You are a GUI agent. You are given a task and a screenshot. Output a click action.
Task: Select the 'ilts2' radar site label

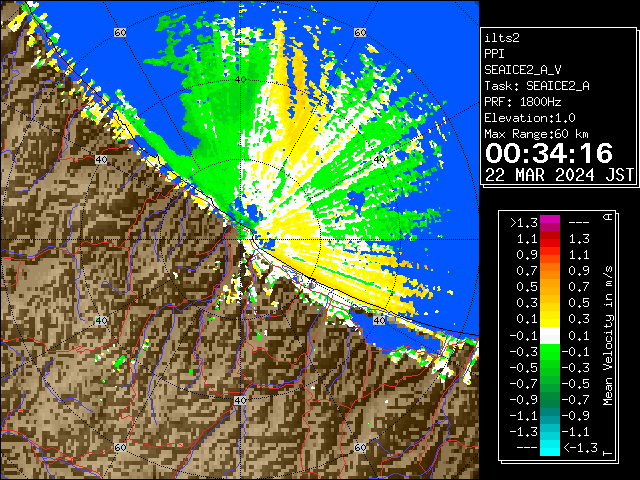[502, 38]
